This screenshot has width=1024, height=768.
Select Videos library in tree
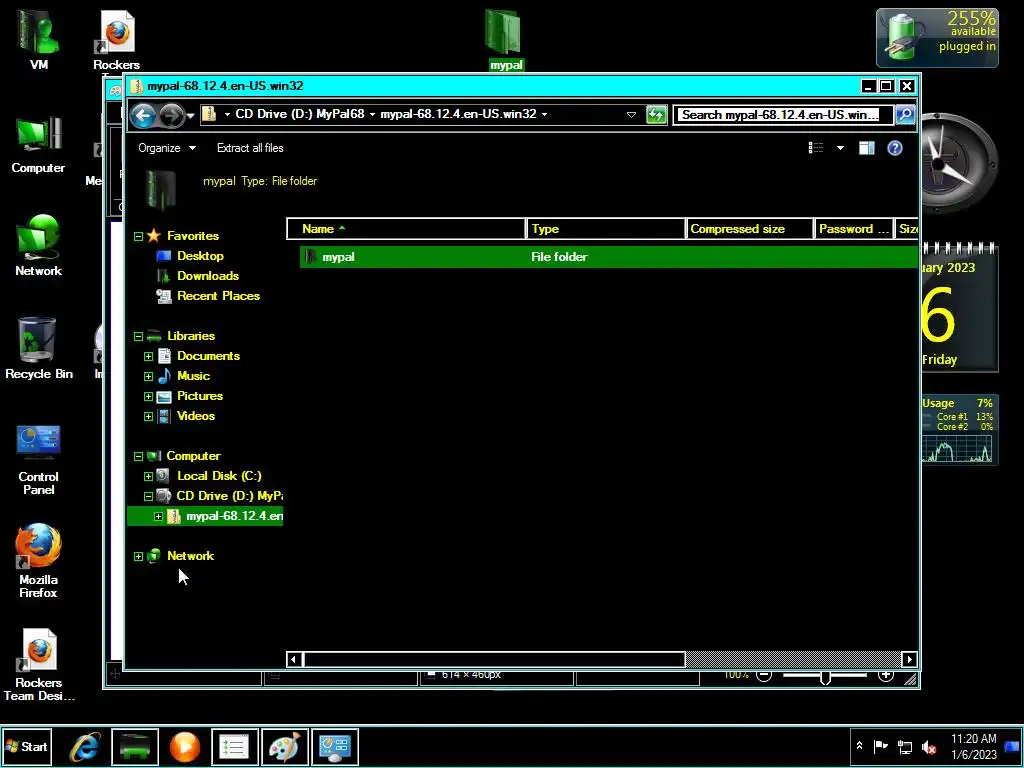pos(196,416)
